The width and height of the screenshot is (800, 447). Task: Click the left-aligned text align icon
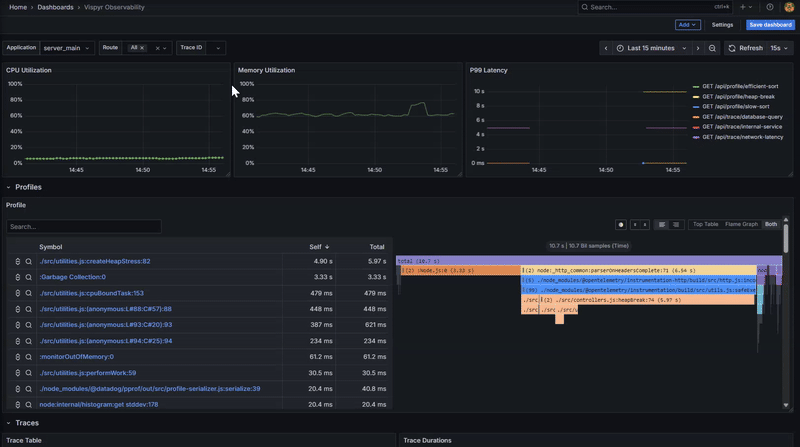point(662,225)
